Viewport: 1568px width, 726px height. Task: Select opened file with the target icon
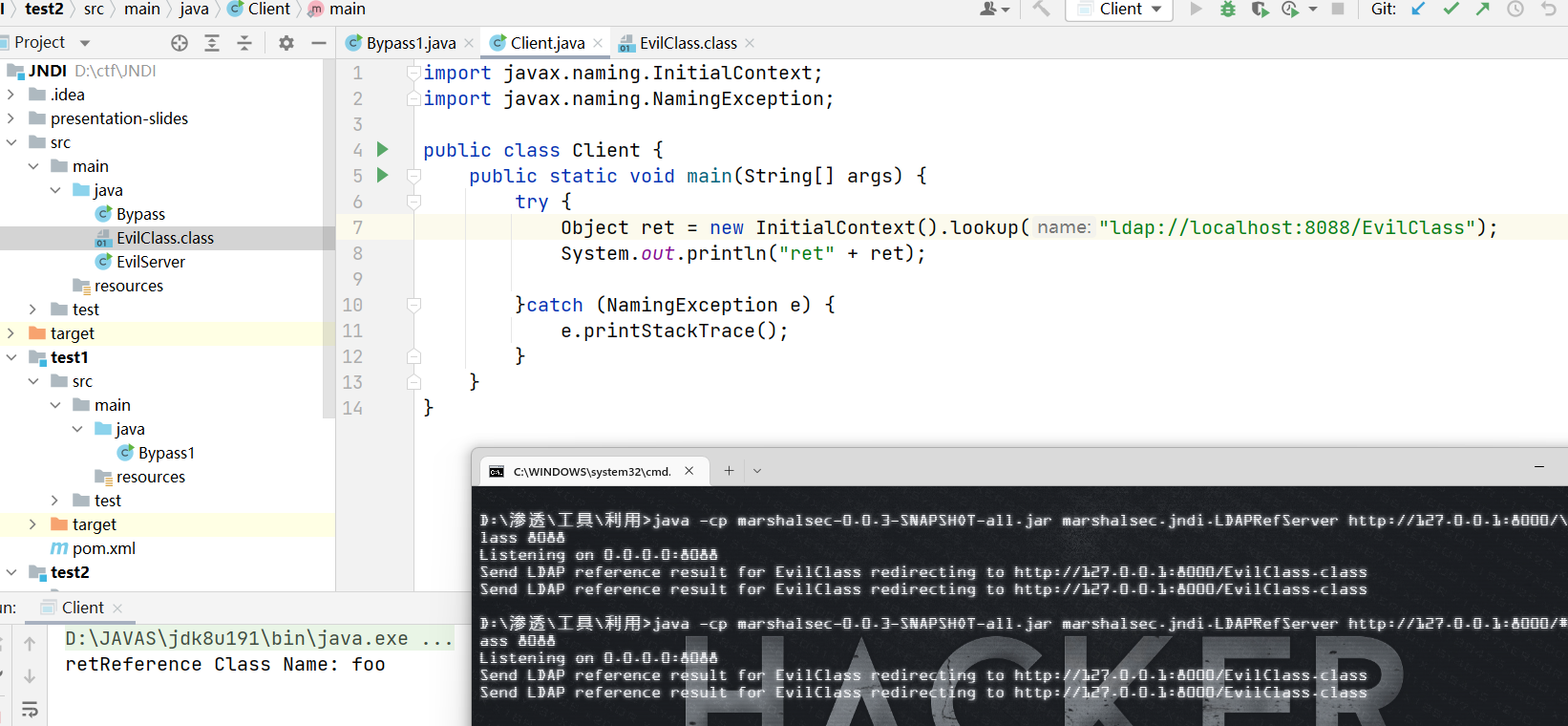pos(180,43)
